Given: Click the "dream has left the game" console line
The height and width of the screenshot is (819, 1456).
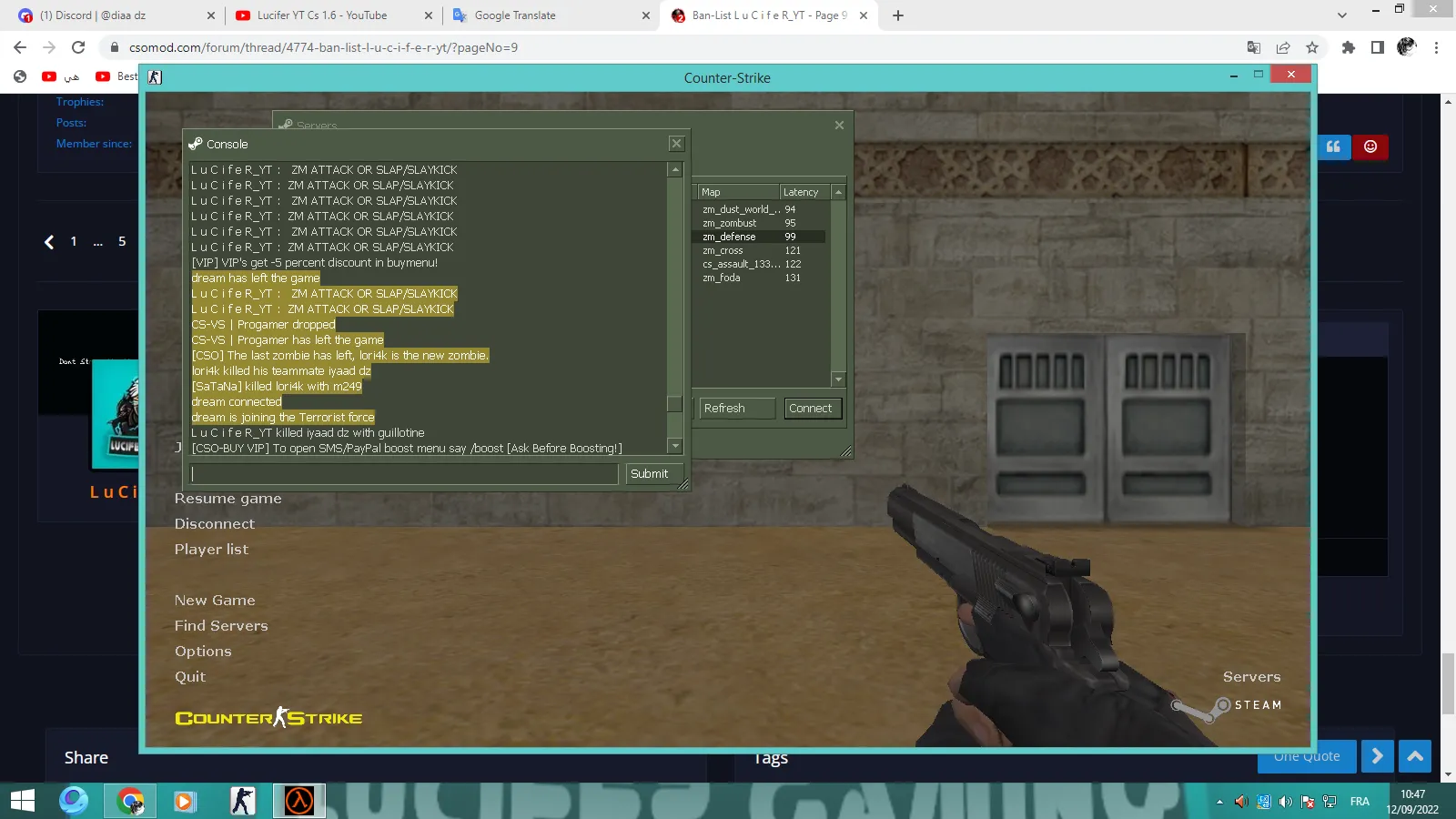Looking at the screenshot, I should point(256,278).
